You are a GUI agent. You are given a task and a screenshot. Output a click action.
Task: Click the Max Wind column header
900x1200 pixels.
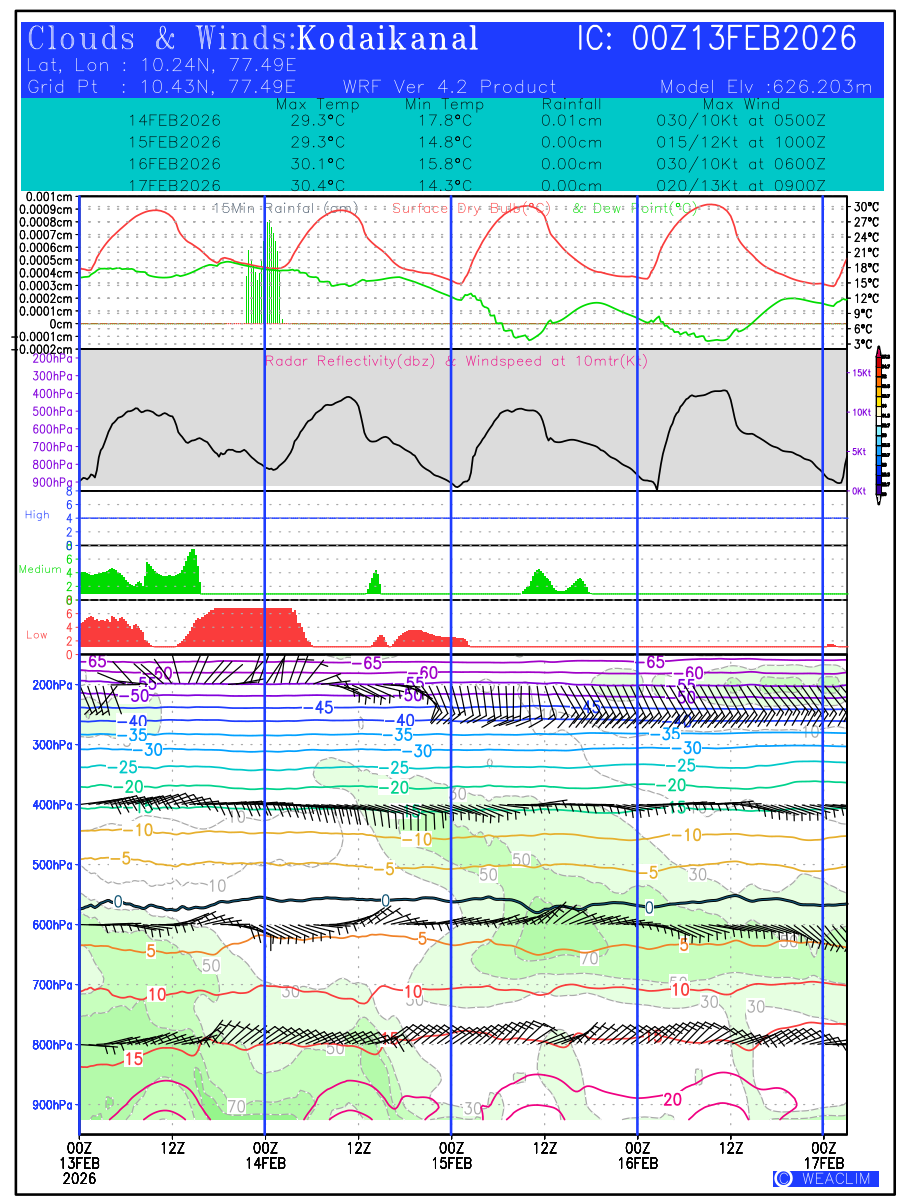pos(740,104)
